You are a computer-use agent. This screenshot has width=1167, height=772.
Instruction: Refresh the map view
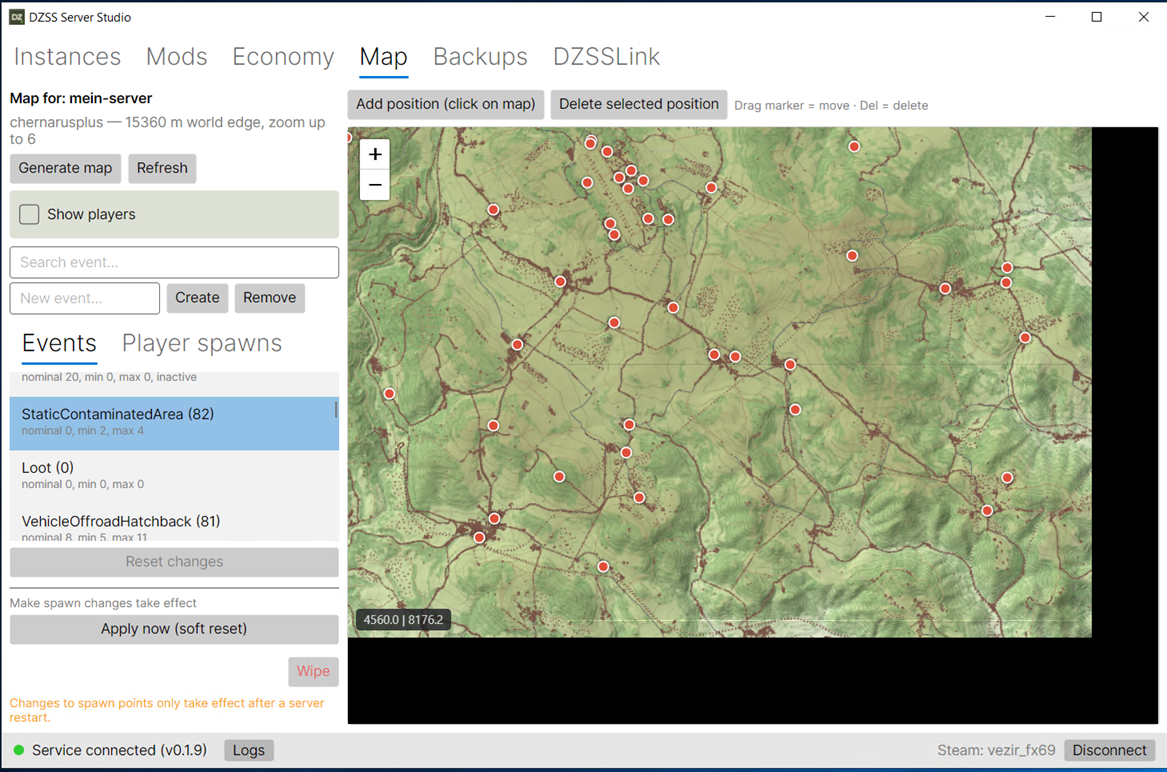coord(162,168)
